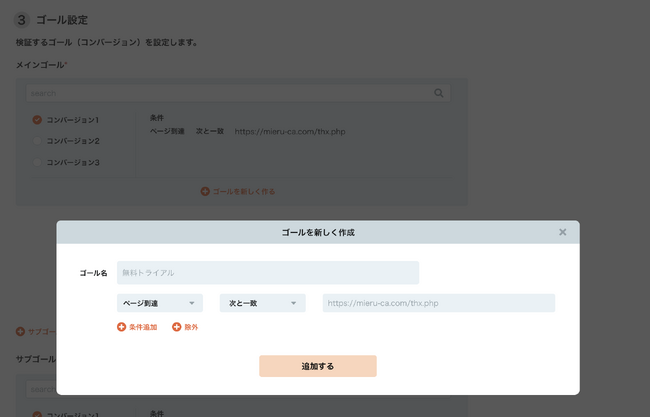Image resolution: width=650 pixels, height=417 pixels.
Task: Select the コンバージョン3 radio button
Action: click(x=37, y=162)
